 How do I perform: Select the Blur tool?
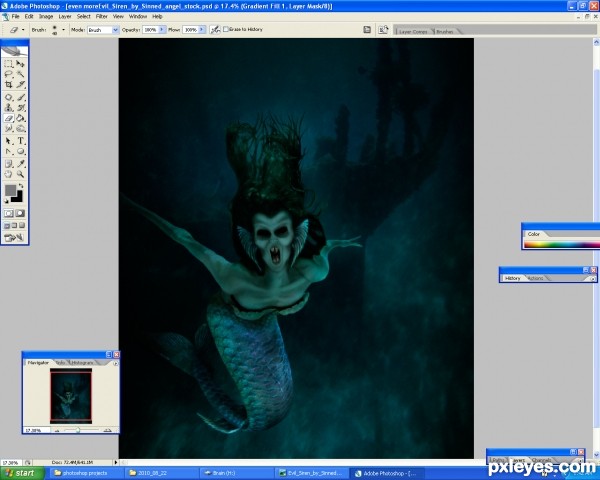pos(8,128)
